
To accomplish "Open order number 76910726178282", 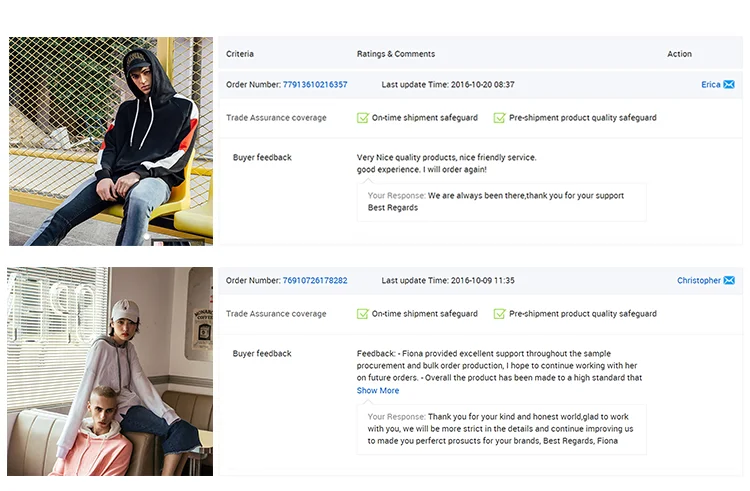I will tap(315, 281).
